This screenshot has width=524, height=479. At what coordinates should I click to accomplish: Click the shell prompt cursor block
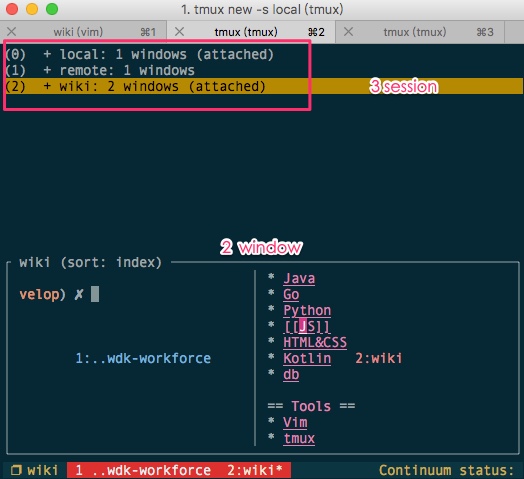click(x=95, y=294)
